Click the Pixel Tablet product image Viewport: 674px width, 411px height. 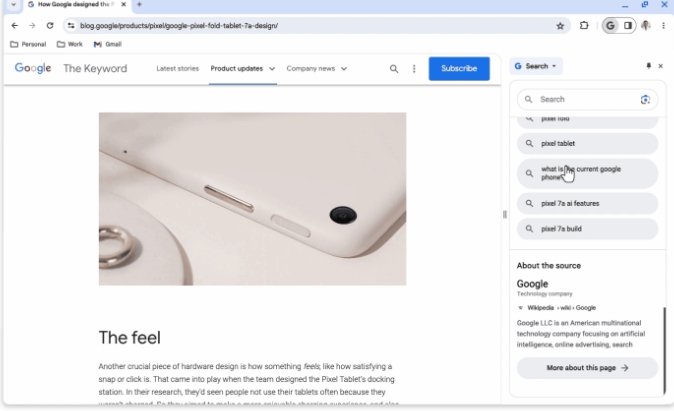pyautogui.click(x=252, y=199)
